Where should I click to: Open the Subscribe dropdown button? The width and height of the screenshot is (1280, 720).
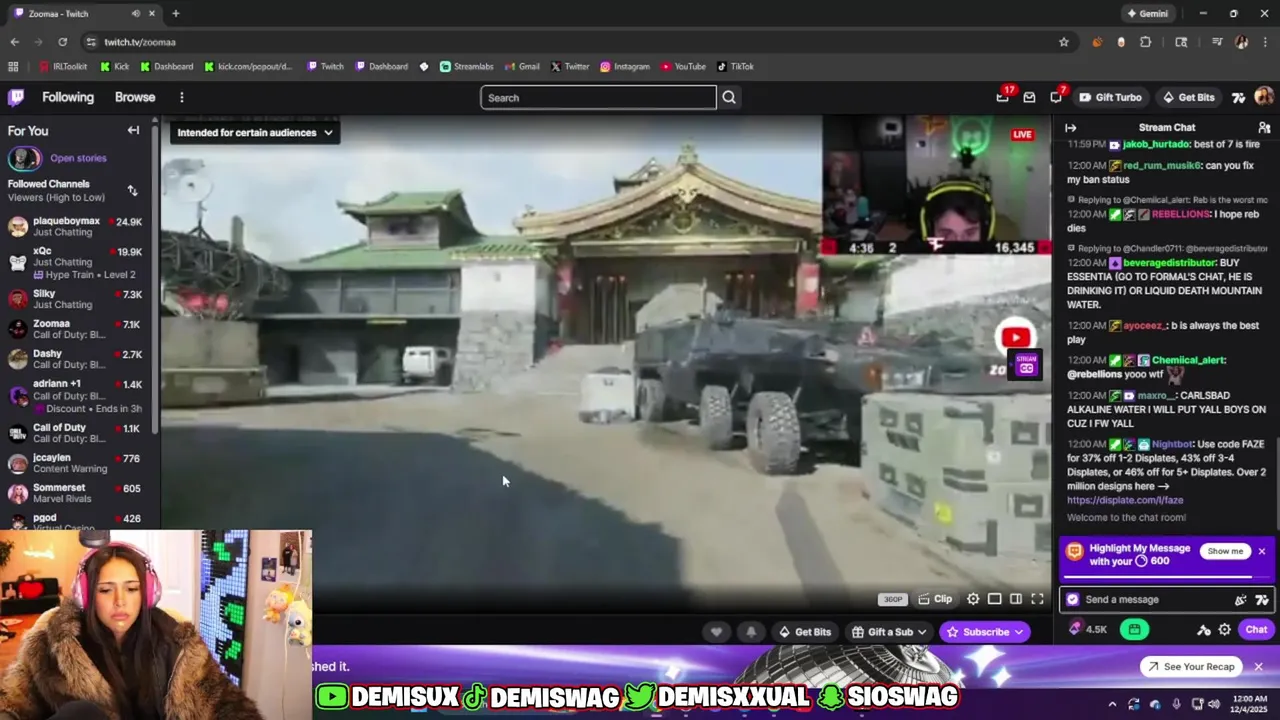985,631
